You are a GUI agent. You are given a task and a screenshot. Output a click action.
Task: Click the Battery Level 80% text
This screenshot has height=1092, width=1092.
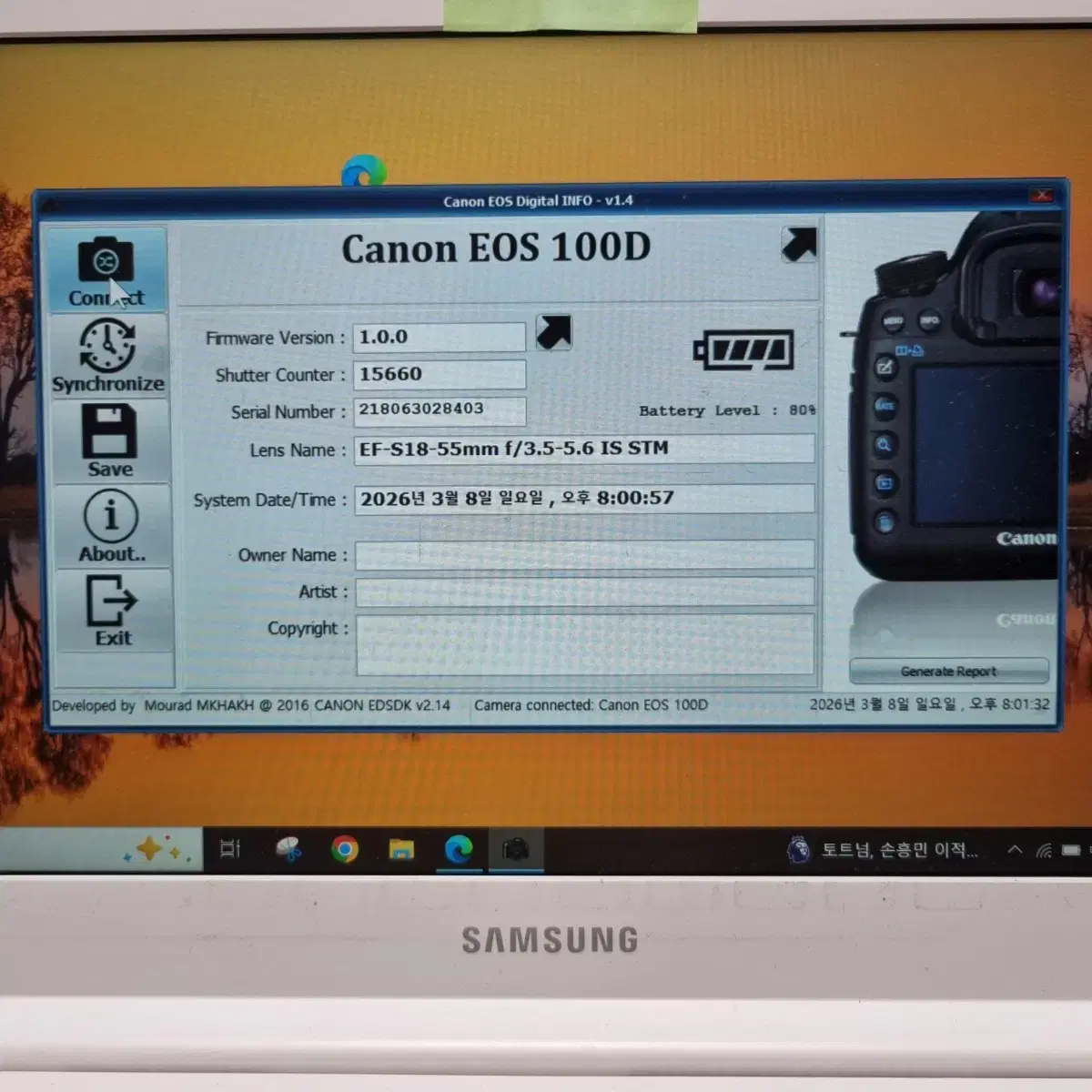[727, 410]
